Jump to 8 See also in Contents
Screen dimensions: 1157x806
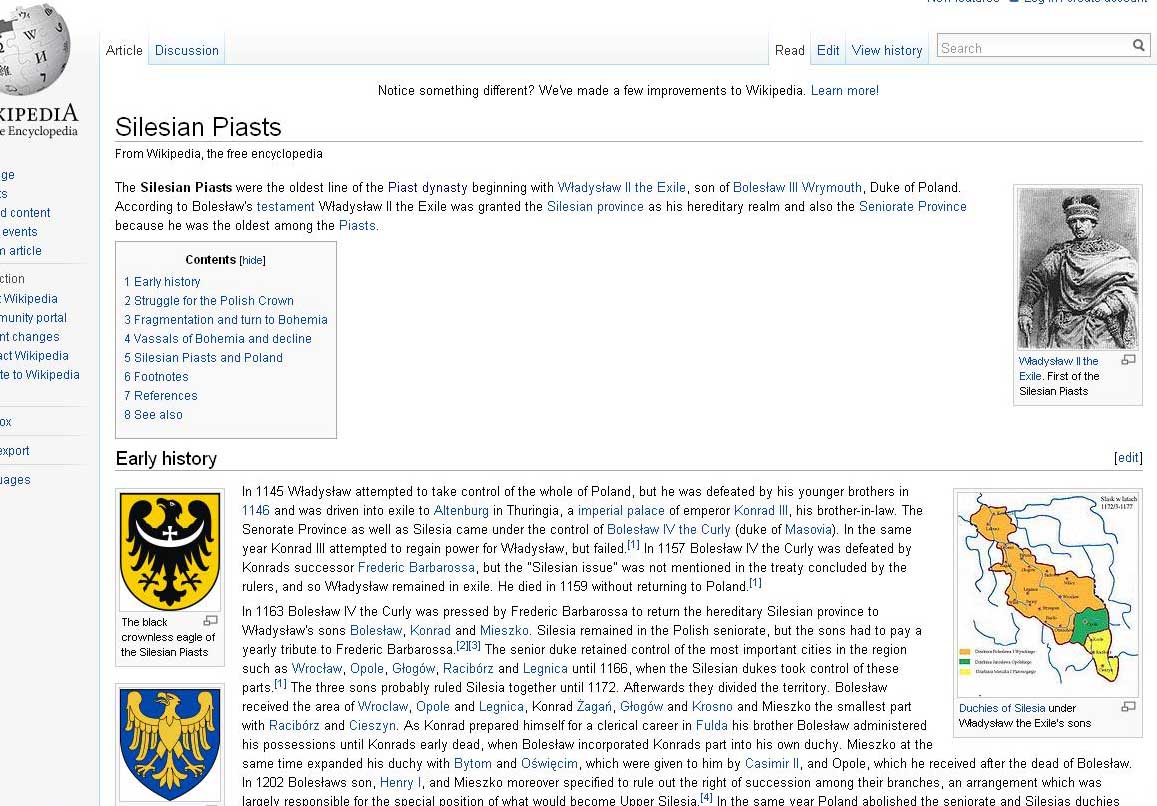153,415
